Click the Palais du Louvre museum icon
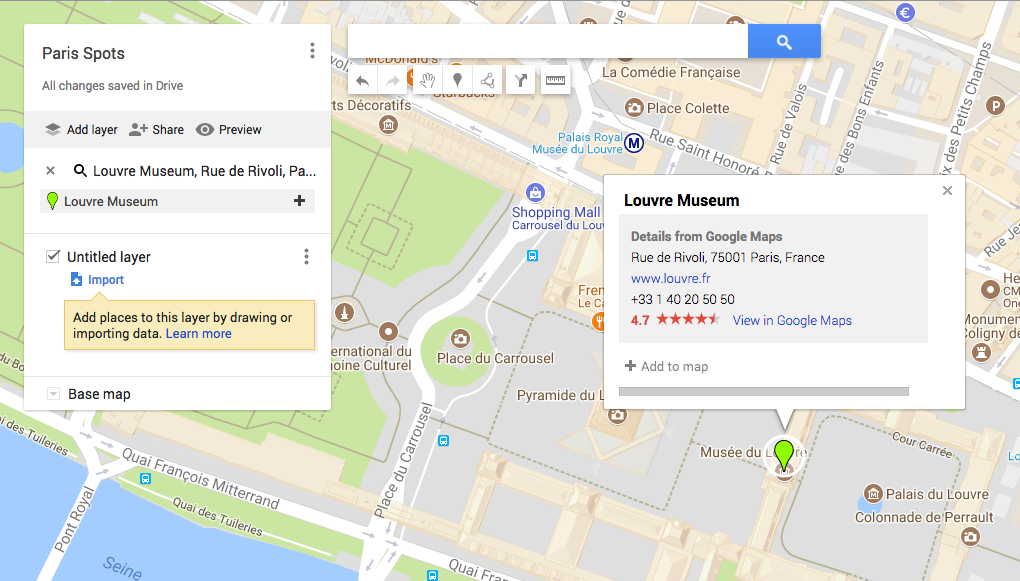This screenshot has height=581, width=1020. point(873,494)
